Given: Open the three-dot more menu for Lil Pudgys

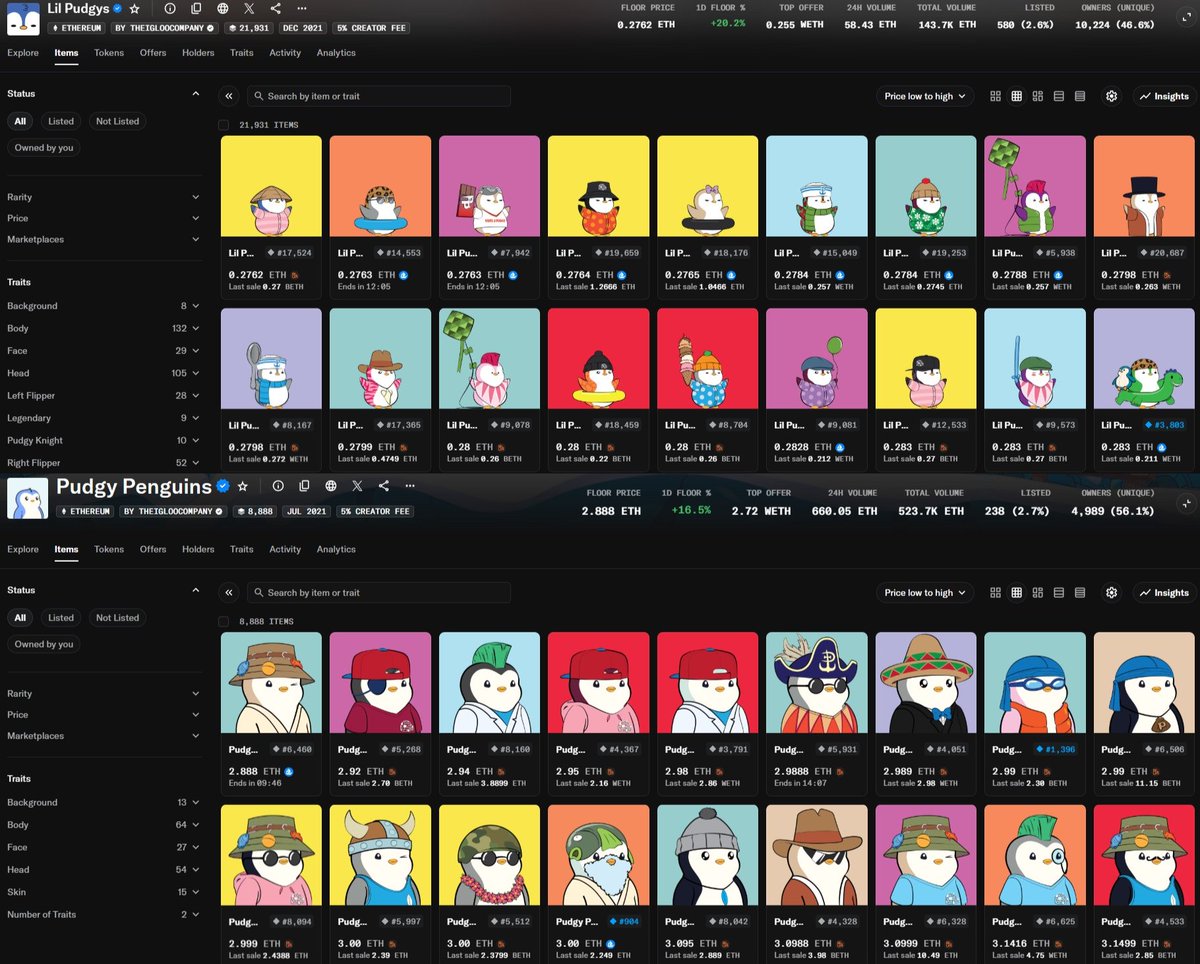Looking at the screenshot, I should 302,8.
